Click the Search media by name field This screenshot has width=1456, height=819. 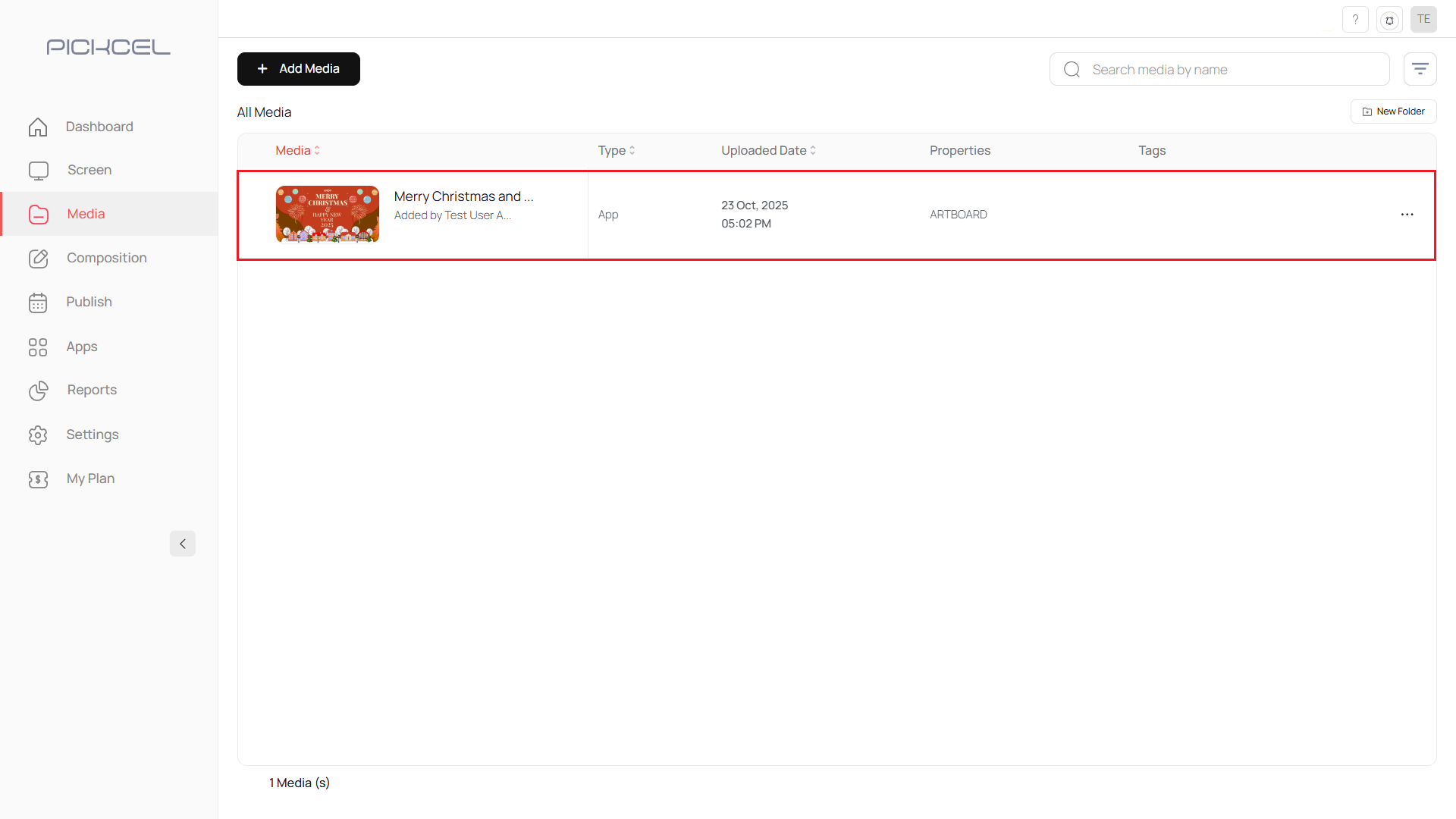(1228, 70)
